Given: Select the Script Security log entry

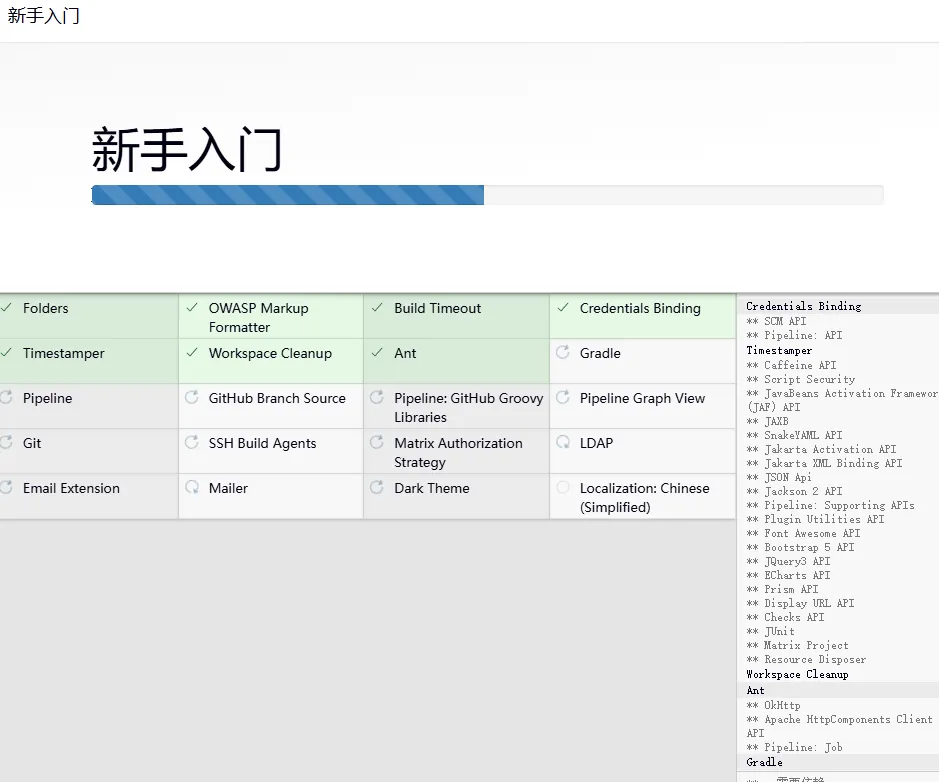Looking at the screenshot, I should tap(801, 379).
